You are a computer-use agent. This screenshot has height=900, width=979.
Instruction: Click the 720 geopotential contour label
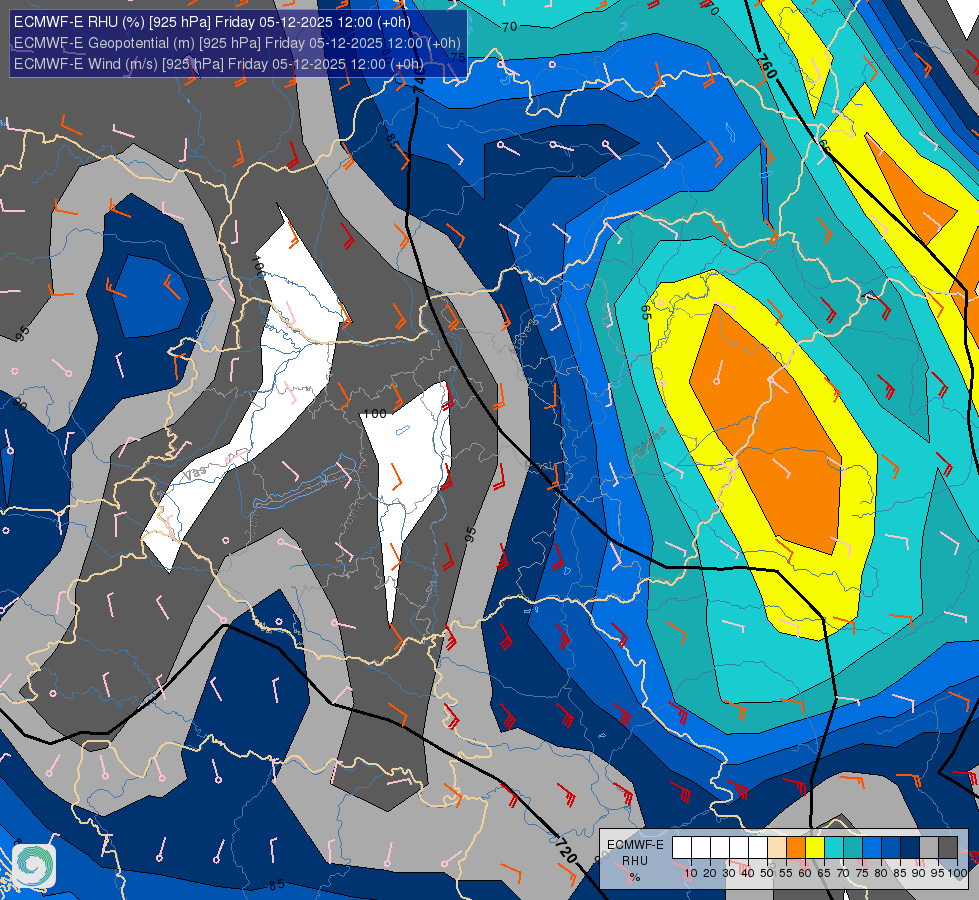(566, 850)
